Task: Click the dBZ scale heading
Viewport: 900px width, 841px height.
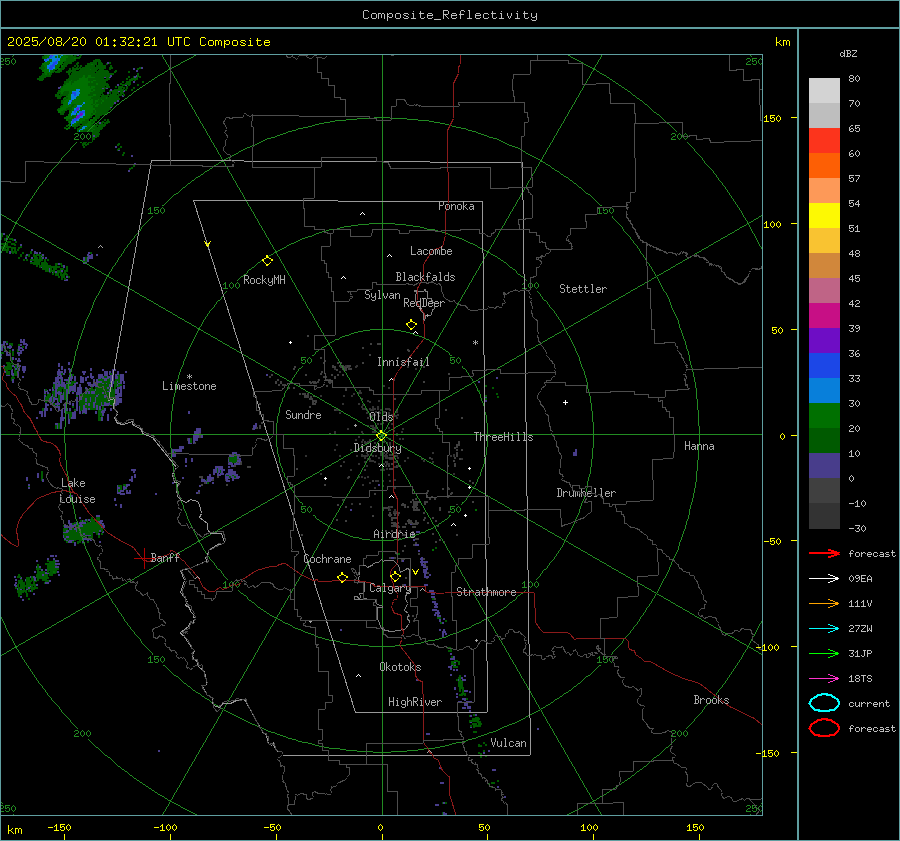Action: click(848, 54)
